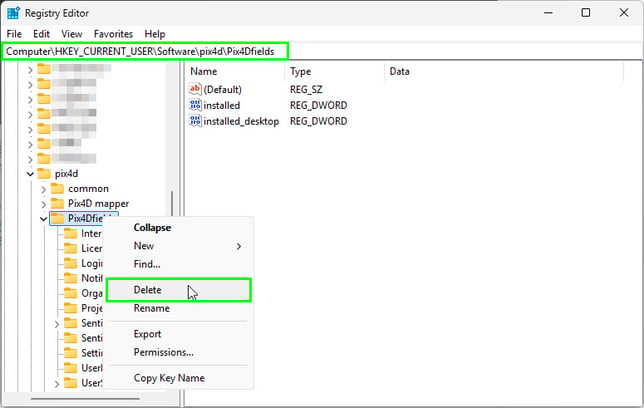
Task: Expand the common key
Action: (x=44, y=189)
